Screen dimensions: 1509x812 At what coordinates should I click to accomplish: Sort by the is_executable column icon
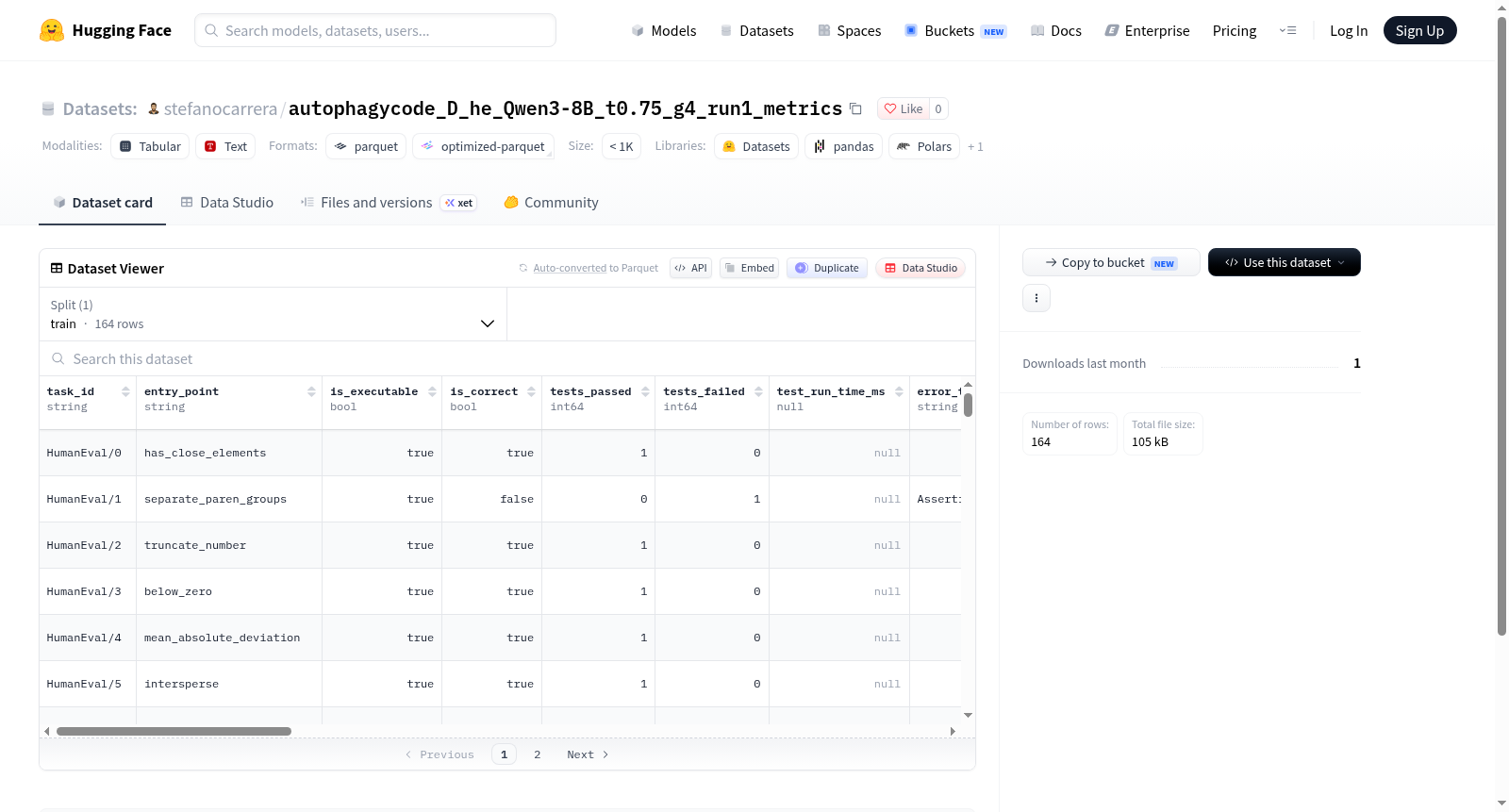point(432,391)
